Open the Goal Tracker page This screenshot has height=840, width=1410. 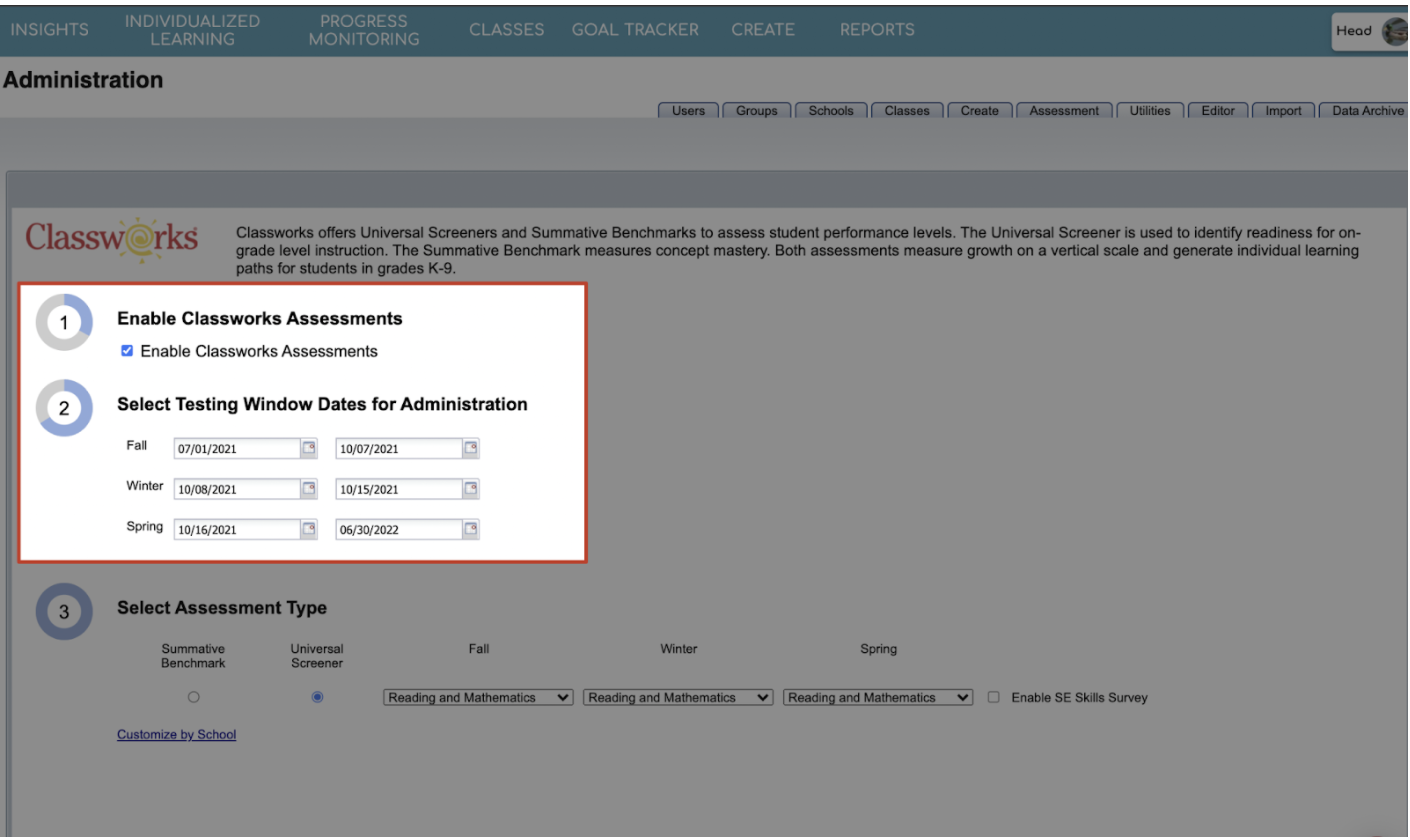click(x=635, y=30)
